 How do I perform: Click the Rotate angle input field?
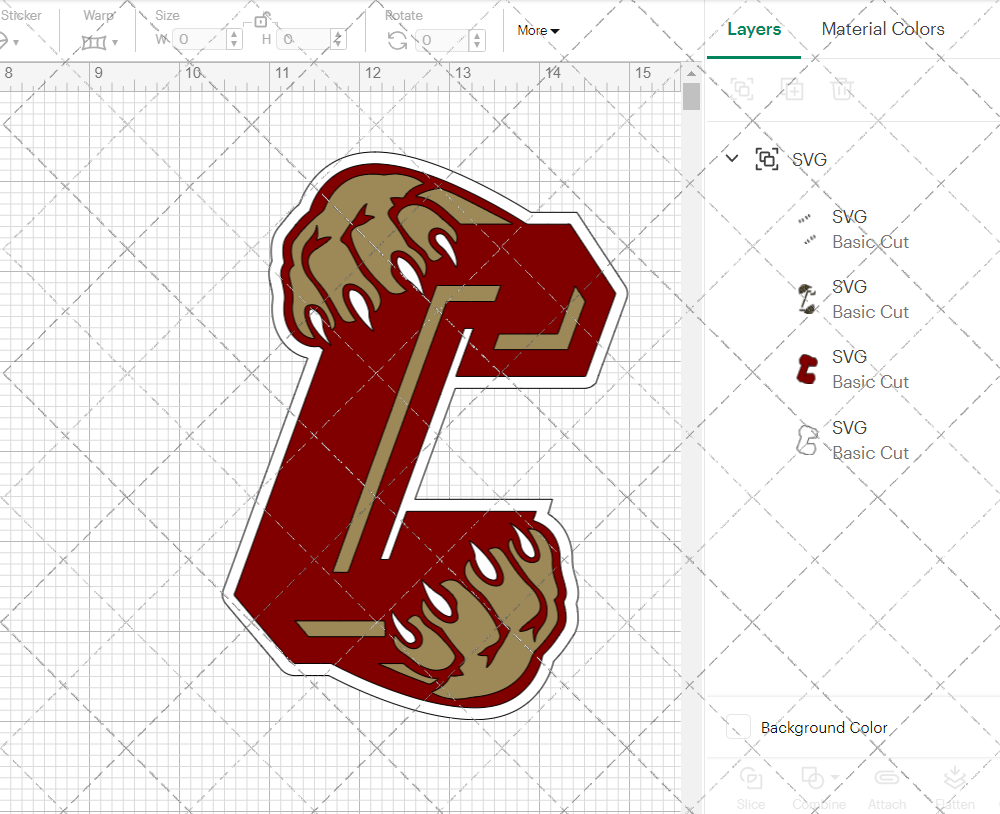(x=444, y=41)
